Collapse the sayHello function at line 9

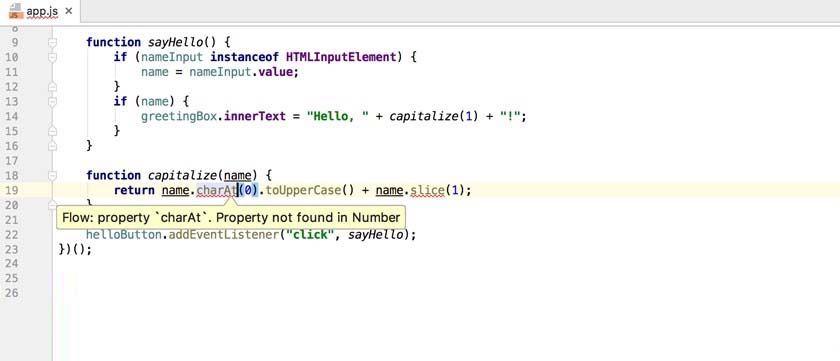[52, 42]
